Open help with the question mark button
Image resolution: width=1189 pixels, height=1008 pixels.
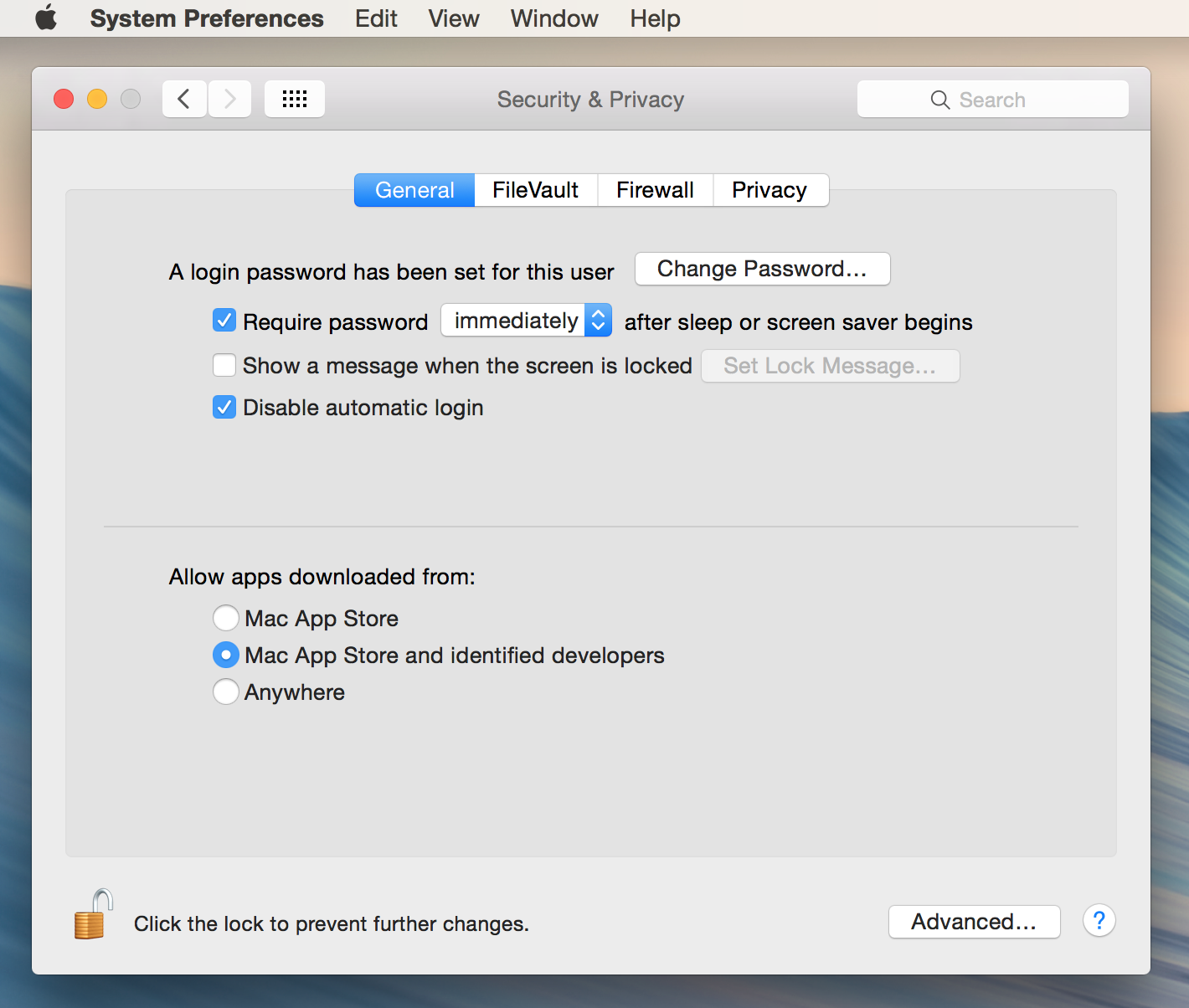coord(1099,921)
